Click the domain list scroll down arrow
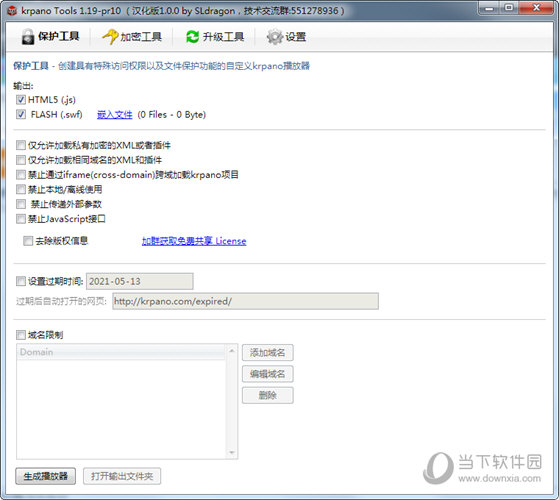 tap(232, 453)
